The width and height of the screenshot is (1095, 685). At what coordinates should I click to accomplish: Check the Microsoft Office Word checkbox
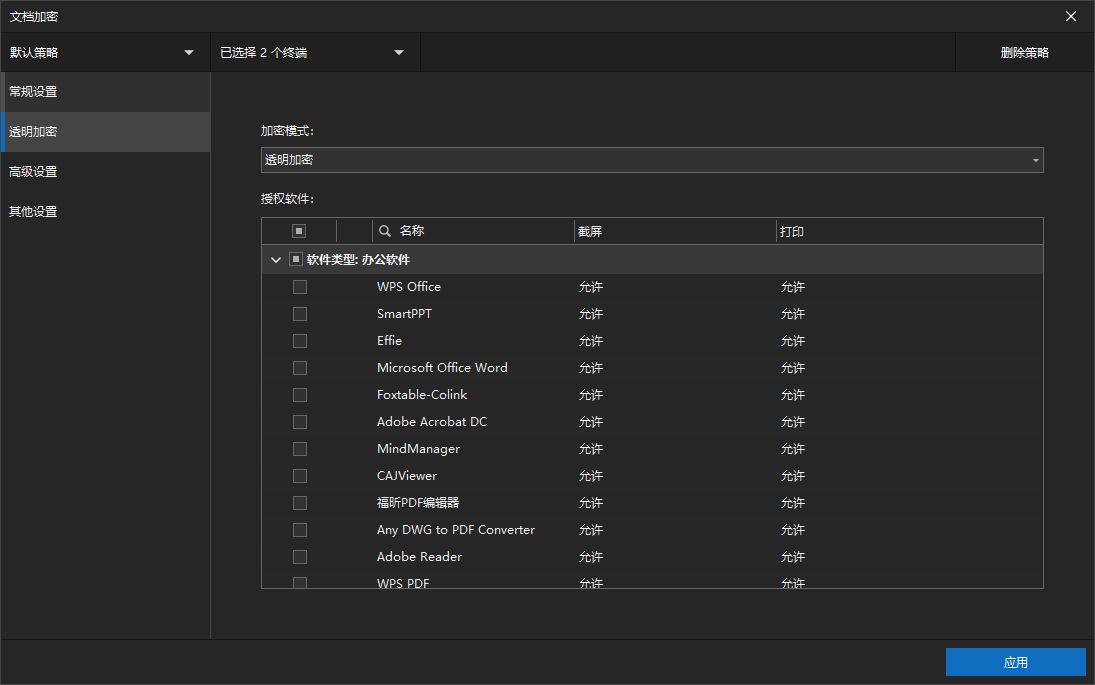300,368
